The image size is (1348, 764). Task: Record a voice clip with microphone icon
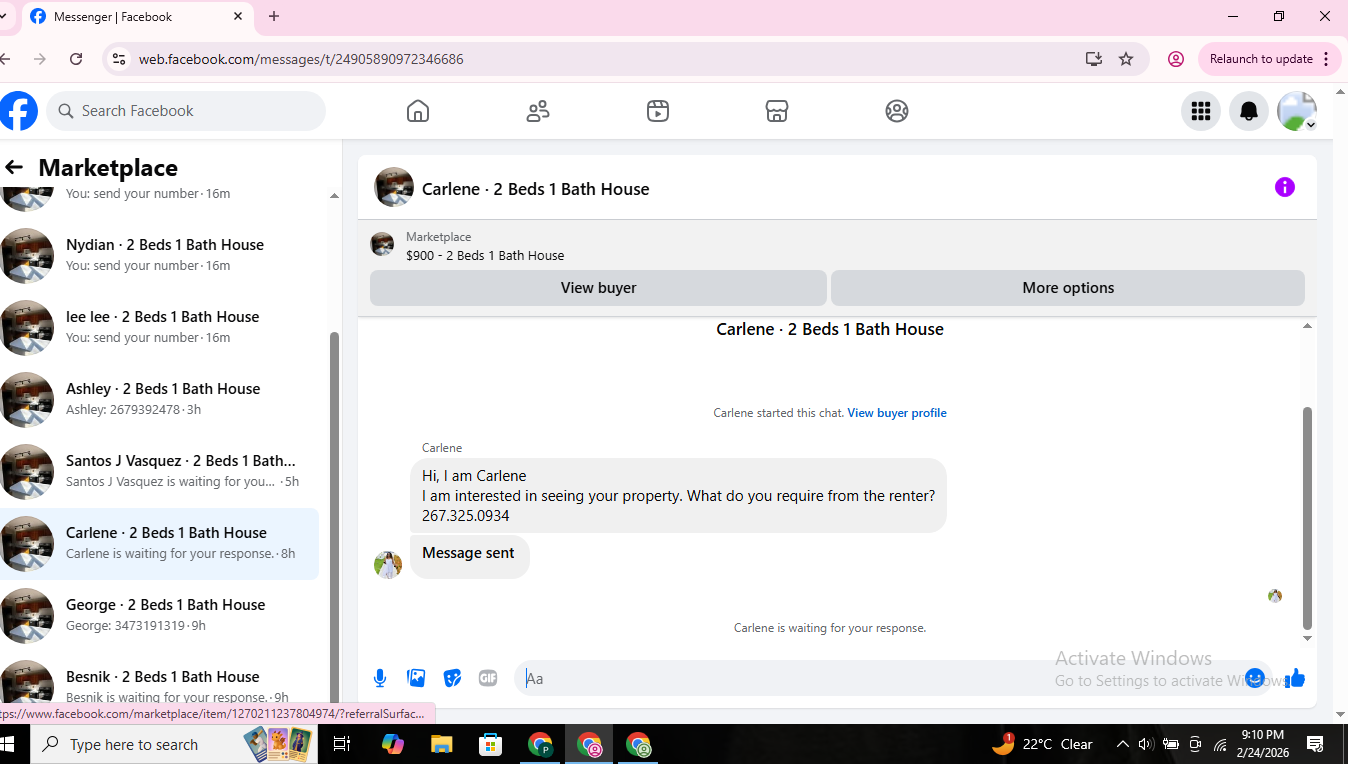point(380,678)
